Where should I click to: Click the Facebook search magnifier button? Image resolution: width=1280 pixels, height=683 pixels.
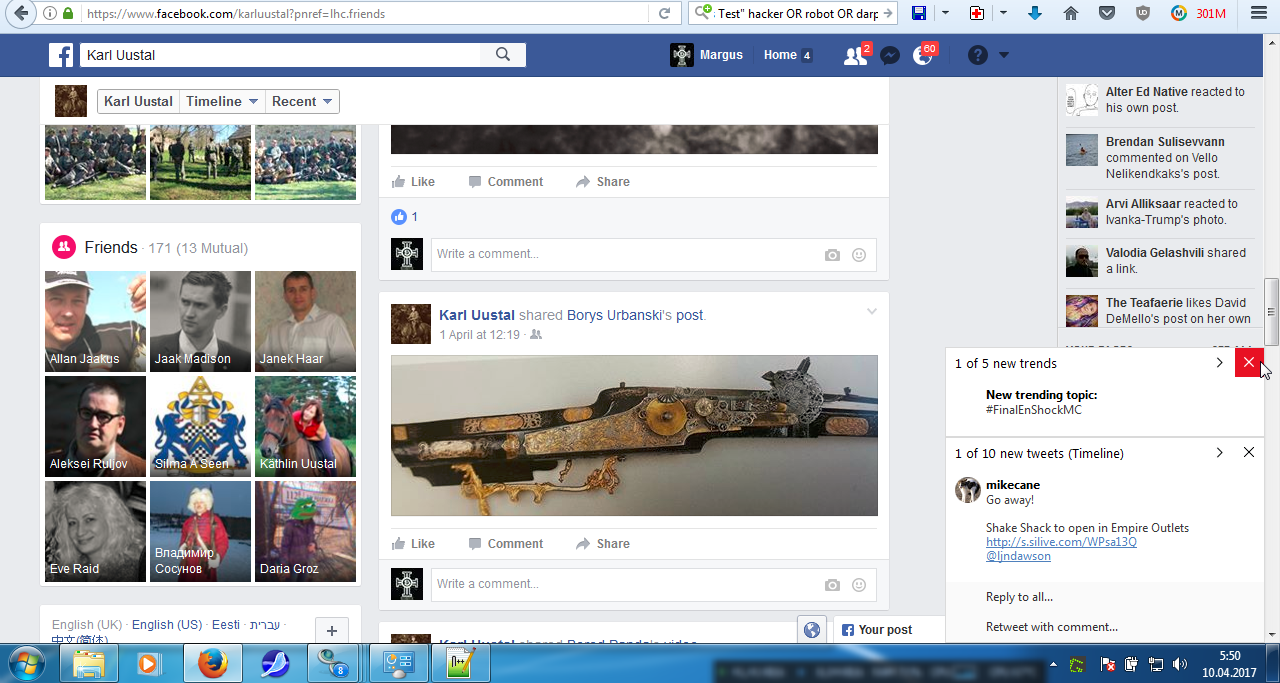(503, 55)
